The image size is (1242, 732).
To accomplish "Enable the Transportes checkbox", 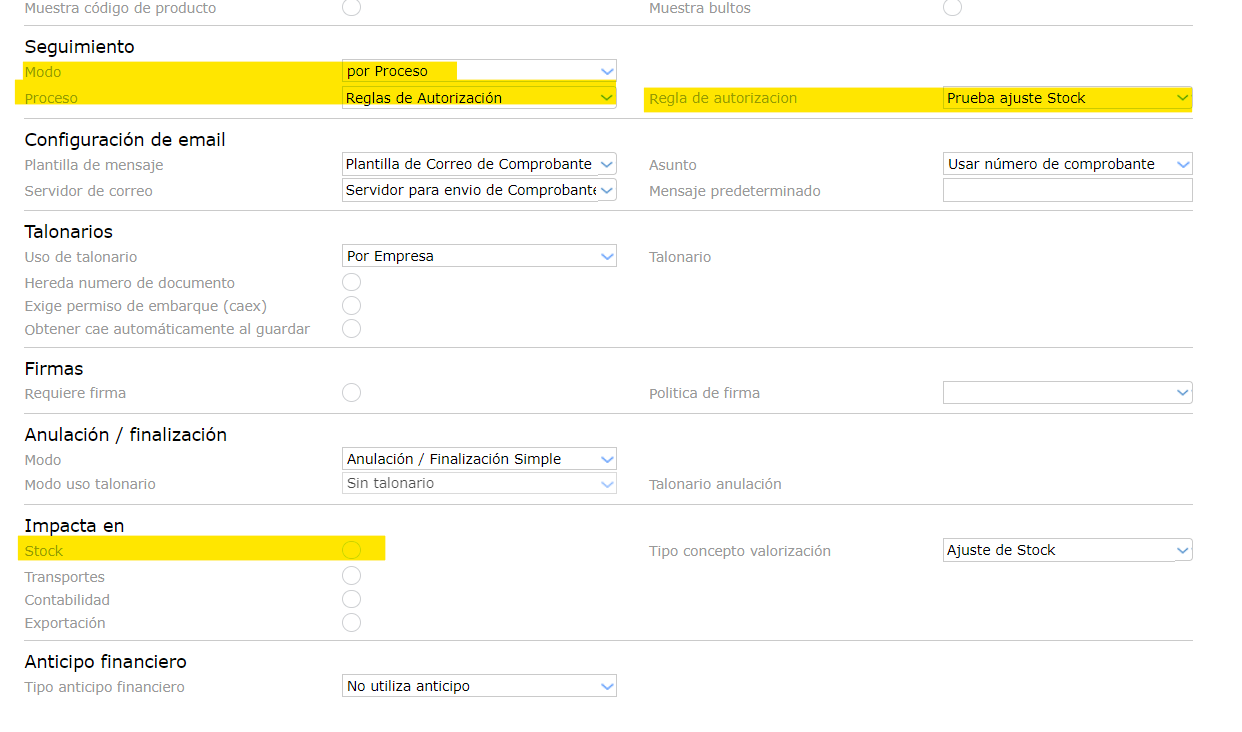I will pos(351,576).
